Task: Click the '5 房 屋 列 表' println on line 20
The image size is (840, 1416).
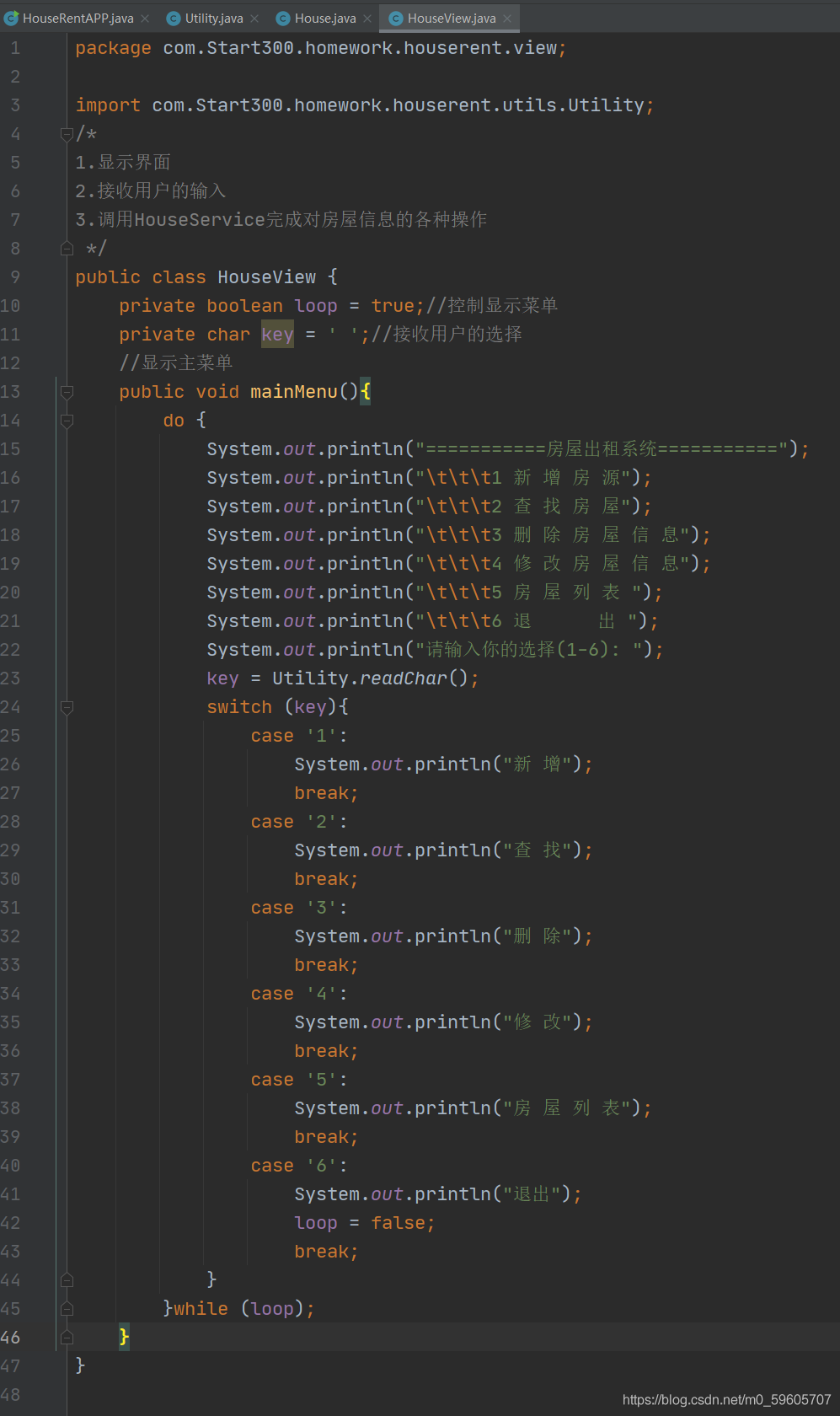Action: pos(435,593)
